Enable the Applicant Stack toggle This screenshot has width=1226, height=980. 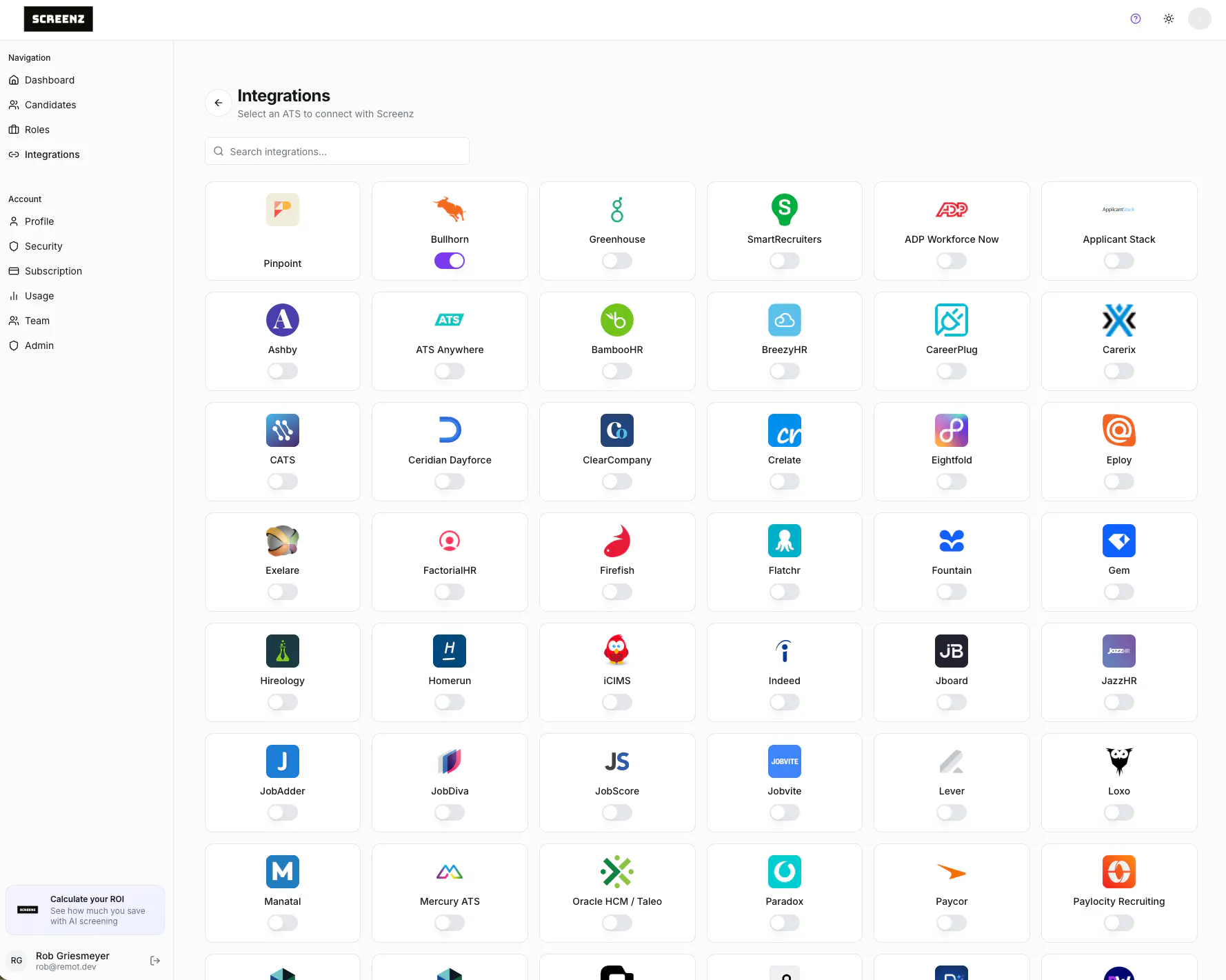pos(1119,261)
